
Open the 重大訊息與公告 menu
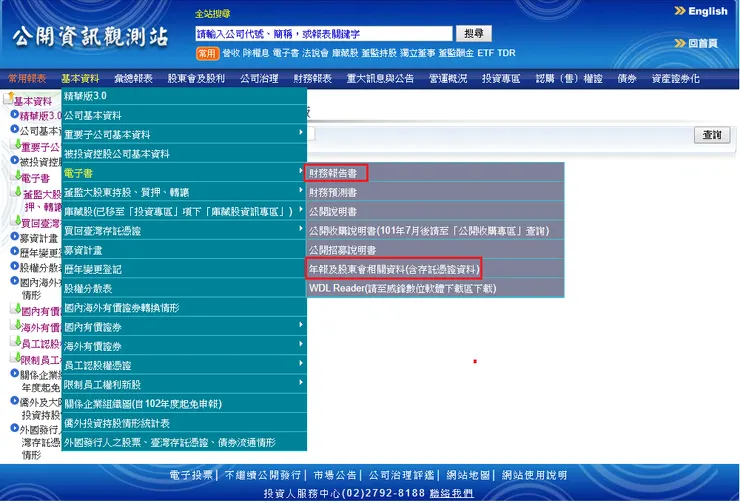[x=380, y=79]
